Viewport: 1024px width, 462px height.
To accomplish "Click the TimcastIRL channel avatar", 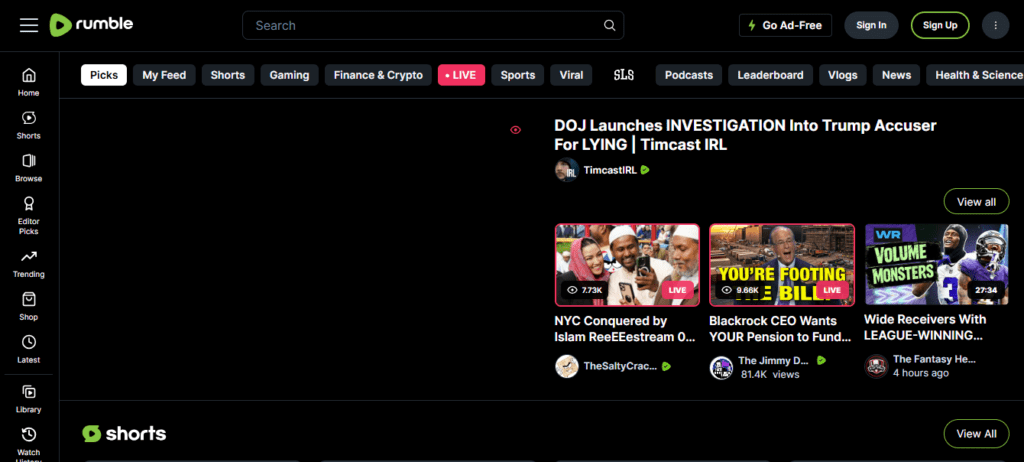I will click(567, 170).
